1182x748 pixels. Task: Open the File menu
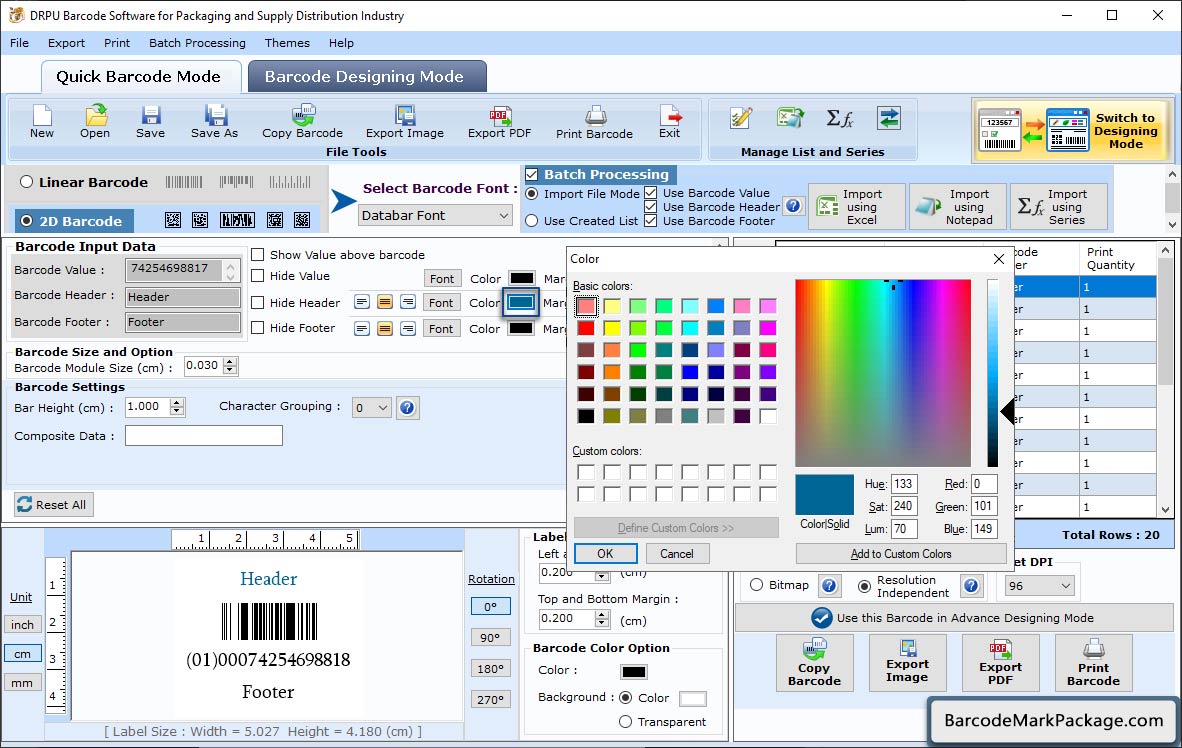coord(20,43)
